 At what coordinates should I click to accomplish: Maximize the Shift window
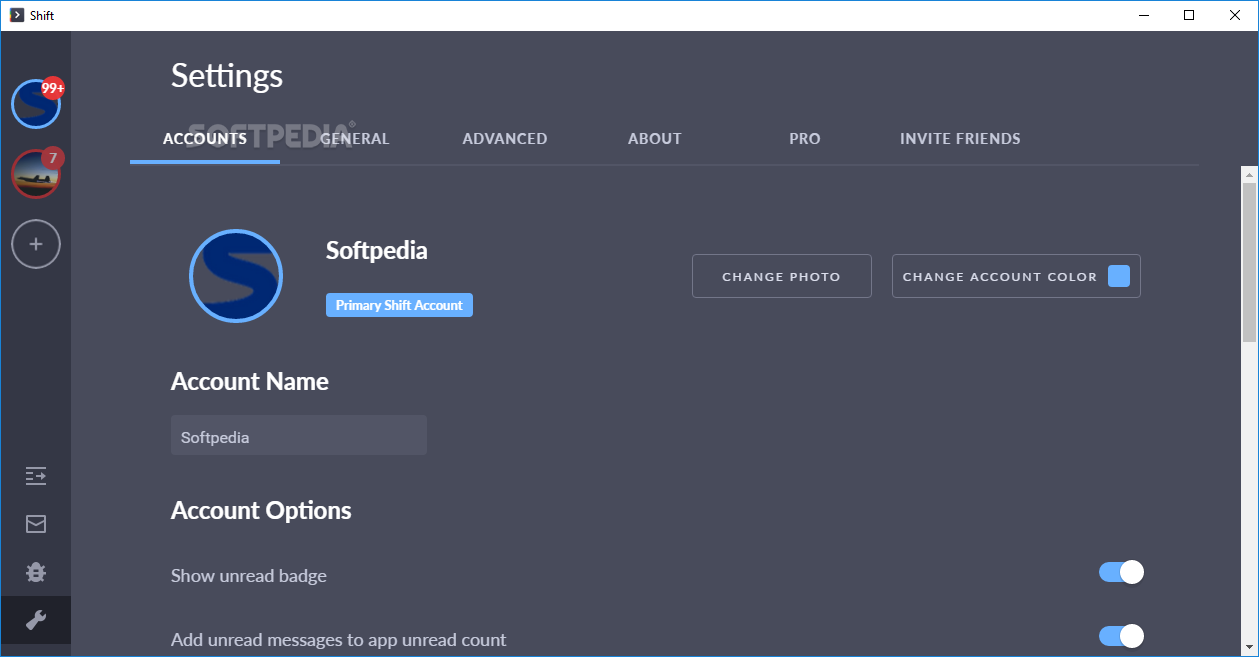1189,15
